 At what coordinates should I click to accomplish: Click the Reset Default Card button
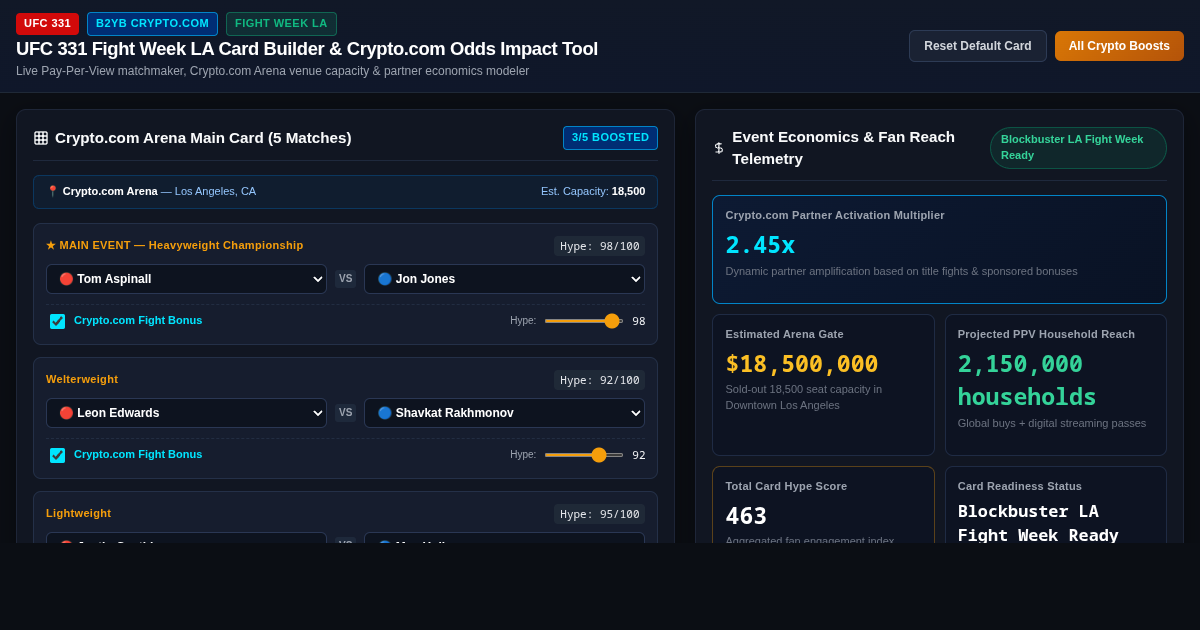[978, 46]
